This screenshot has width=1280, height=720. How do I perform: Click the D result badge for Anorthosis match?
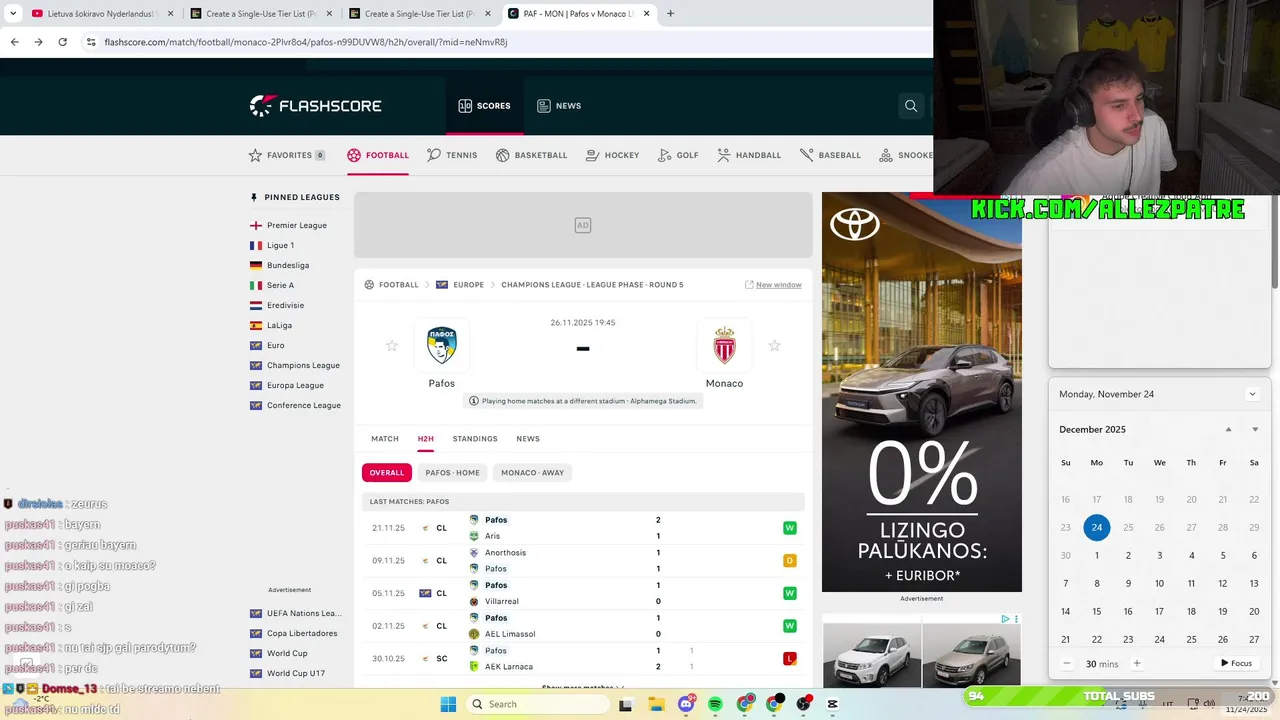coord(790,560)
